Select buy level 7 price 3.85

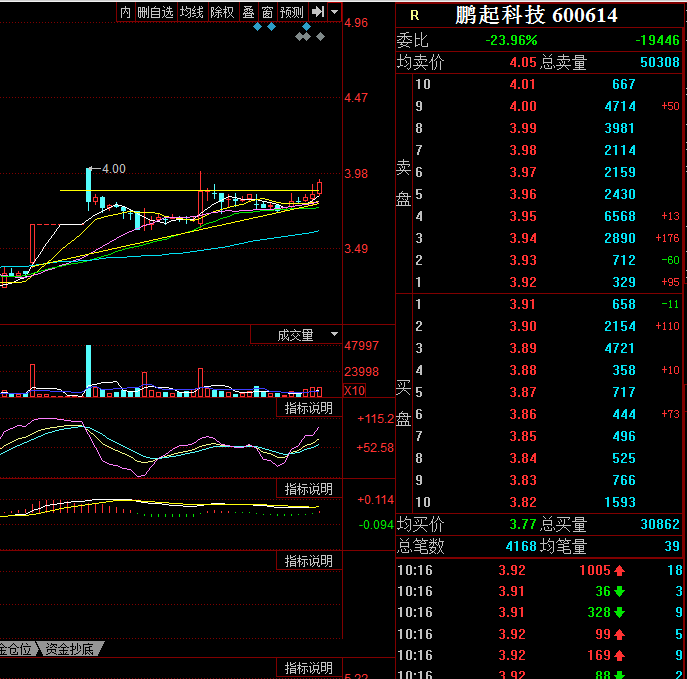click(523, 436)
